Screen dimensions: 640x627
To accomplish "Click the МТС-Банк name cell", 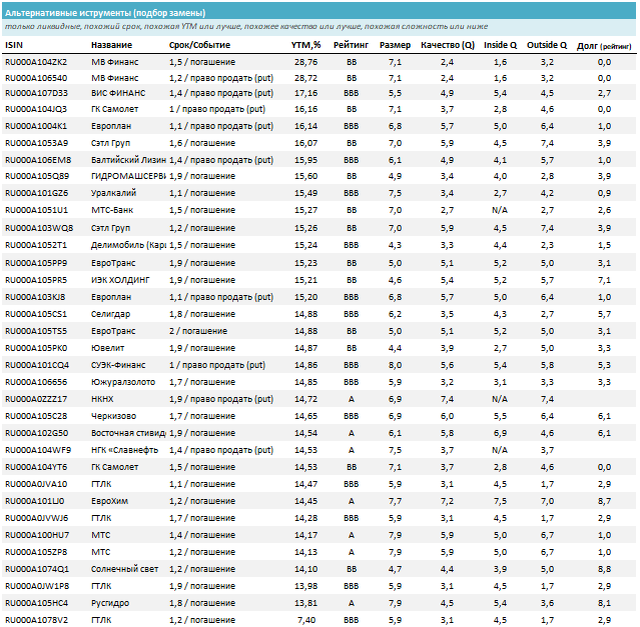I will pos(112,210).
